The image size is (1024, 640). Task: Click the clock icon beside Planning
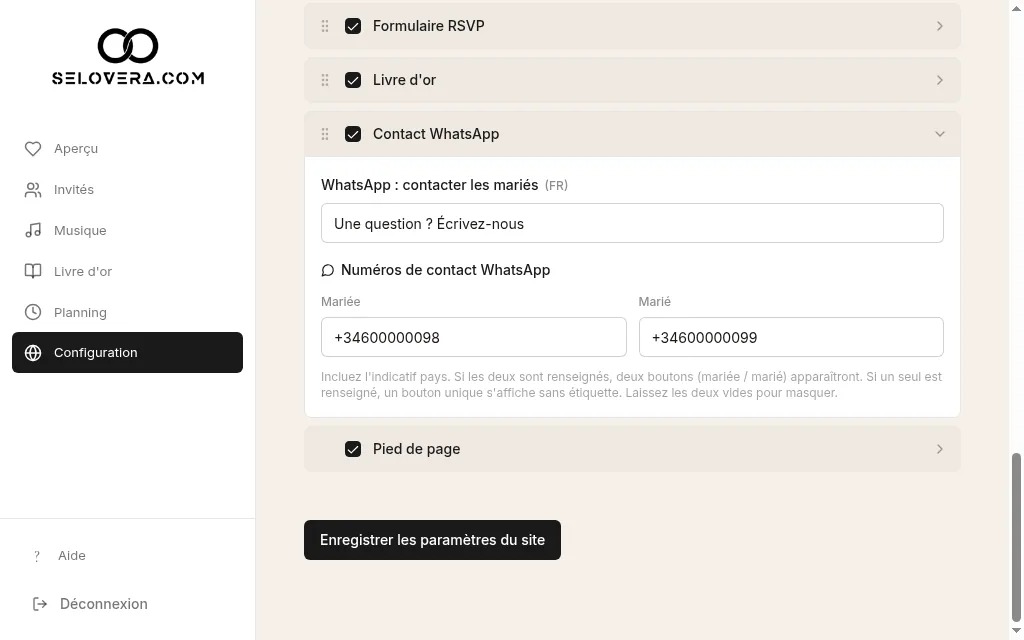click(33, 312)
